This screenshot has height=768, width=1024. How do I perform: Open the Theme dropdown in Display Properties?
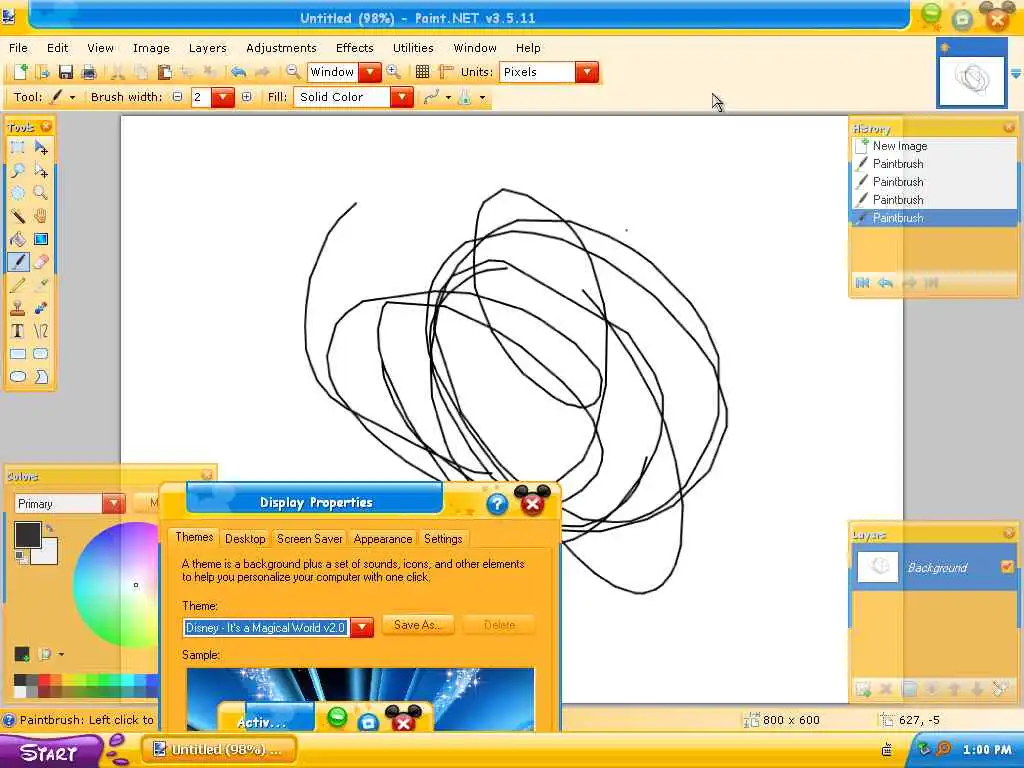pyautogui.click(x=362, y=628)
